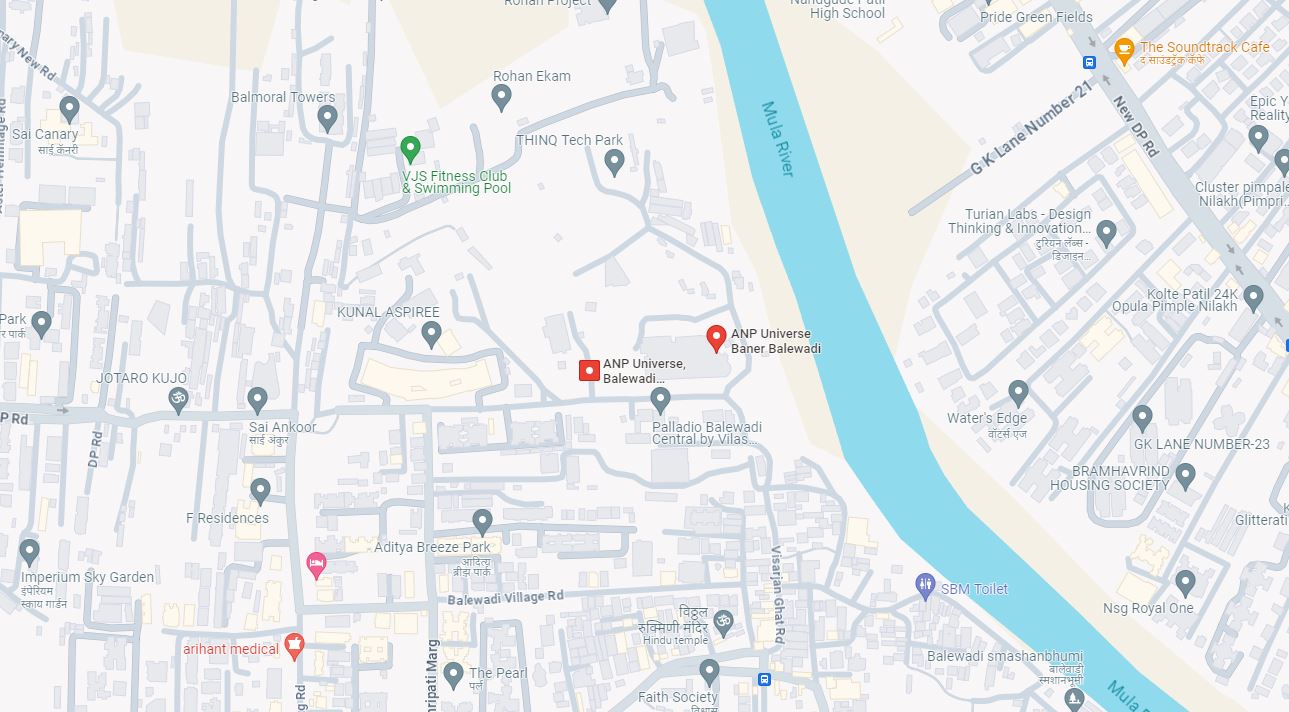This screenshot has height=712, width=1289.
Task: Click the red ANP Universe Baner Balewadi pin
Action: (x=716, y=339)
